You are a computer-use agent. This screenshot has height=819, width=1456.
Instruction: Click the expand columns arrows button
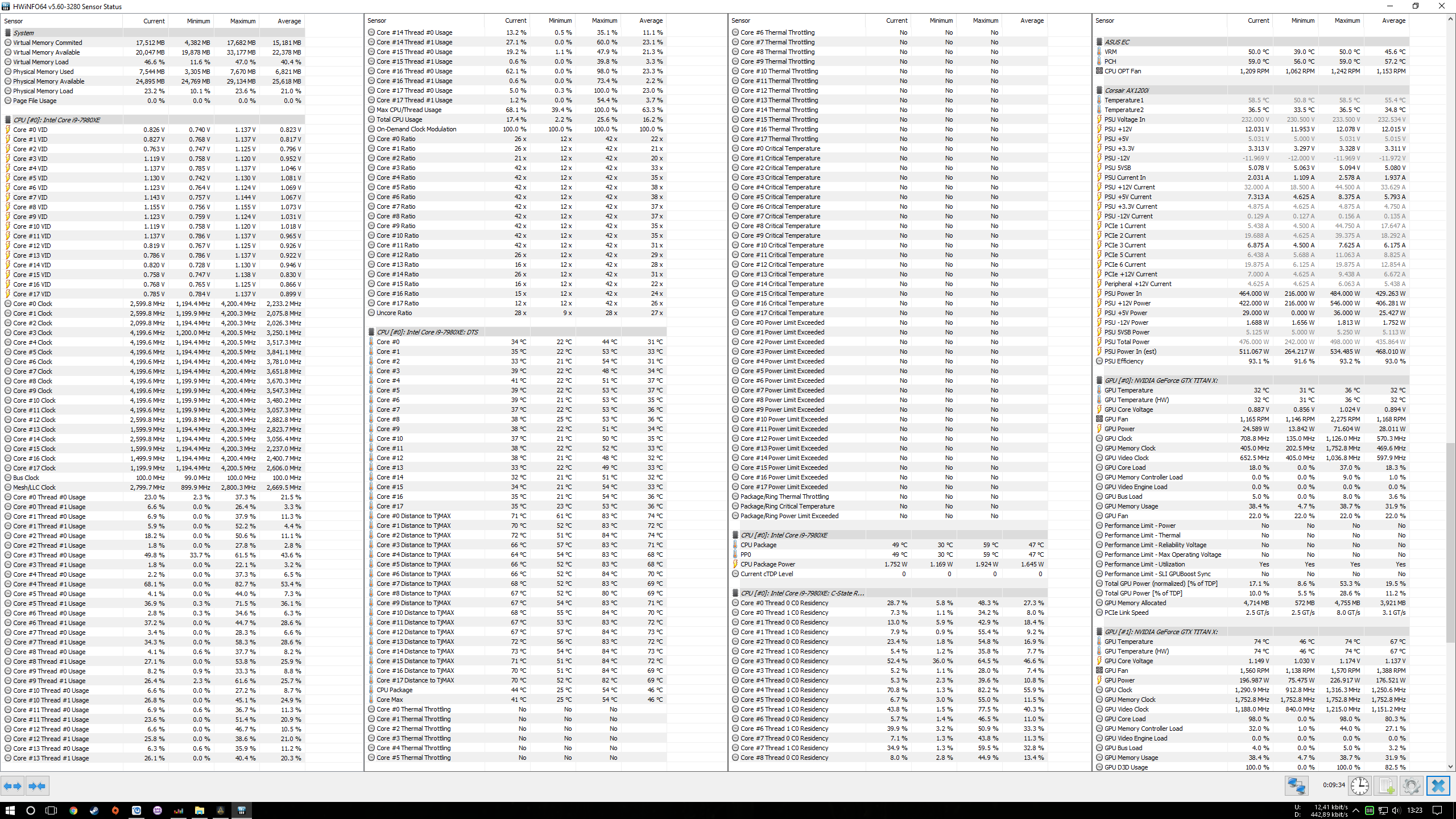(13, 786)
